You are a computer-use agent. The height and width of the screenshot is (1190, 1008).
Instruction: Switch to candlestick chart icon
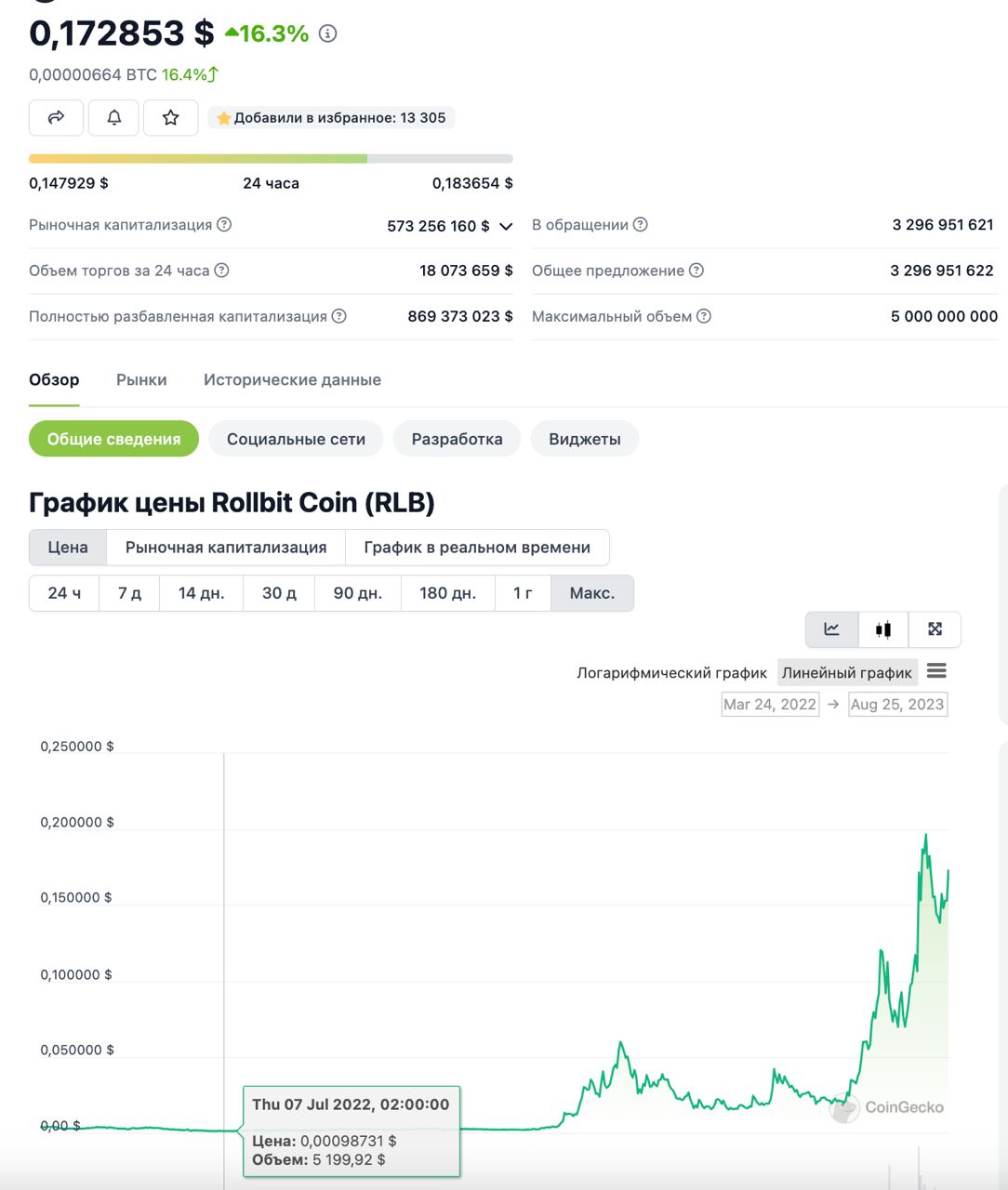pyautogui.click(x=883, y=629)
